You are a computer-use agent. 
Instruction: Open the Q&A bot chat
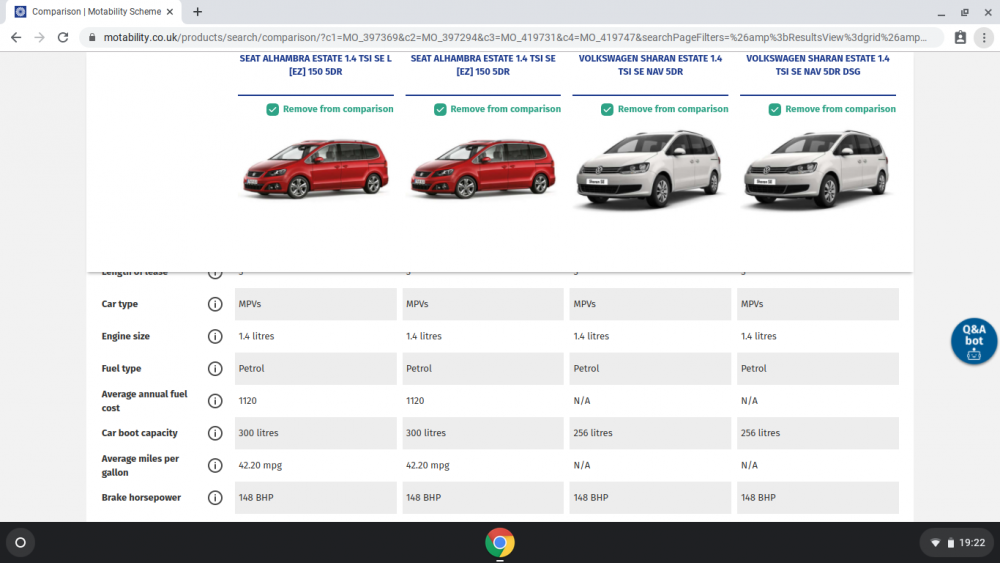pyautogui.click(x=973, y=341)
